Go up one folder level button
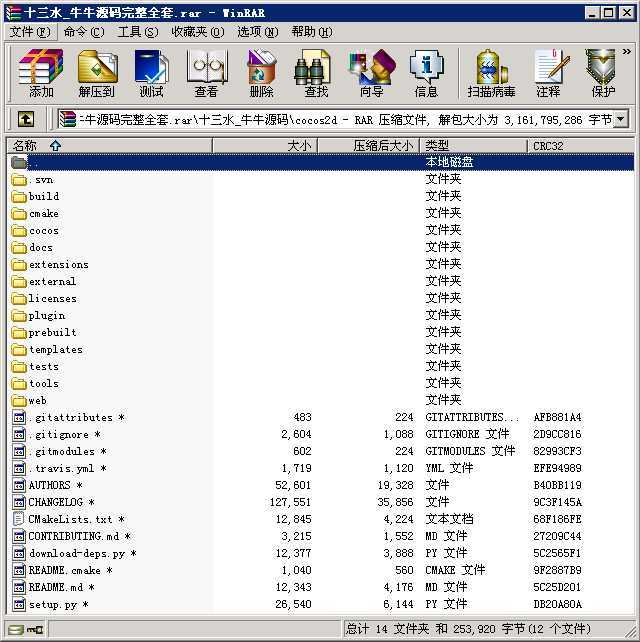 [26, 120]
